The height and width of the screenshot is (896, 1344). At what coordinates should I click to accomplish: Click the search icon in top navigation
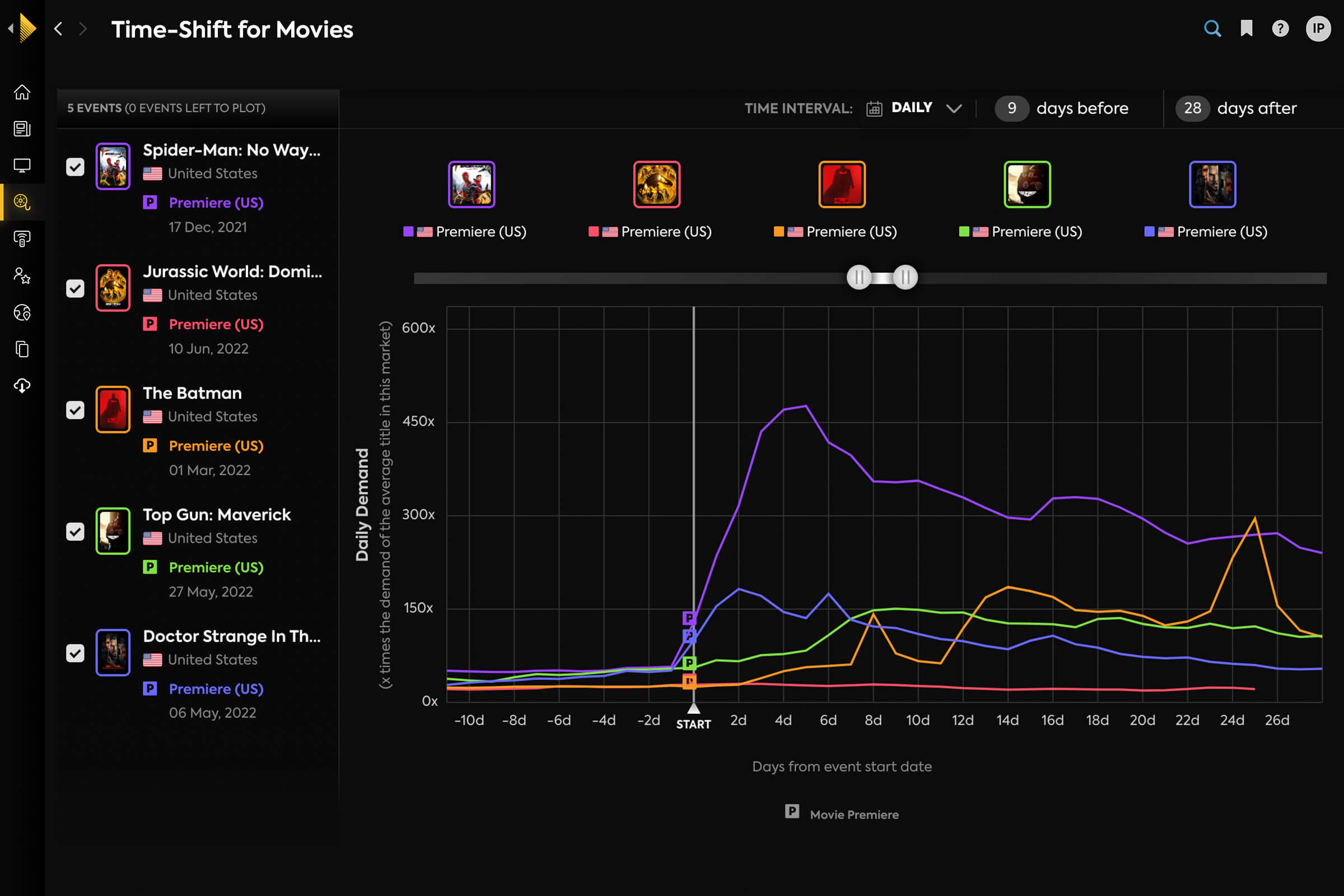pos(1212,29)
